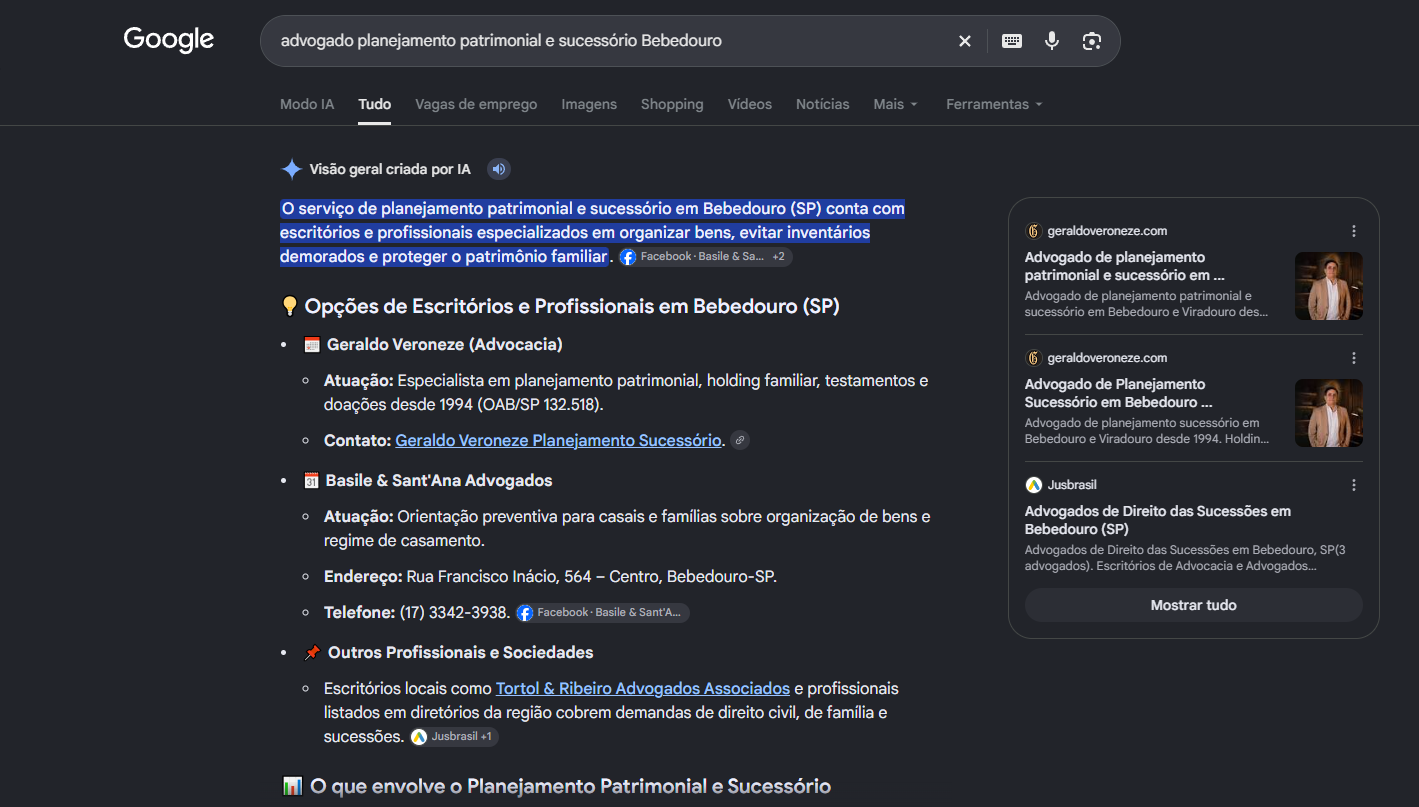Click the 'Geraldo Veroneze (Advocacia)' heading

(445, 344)
